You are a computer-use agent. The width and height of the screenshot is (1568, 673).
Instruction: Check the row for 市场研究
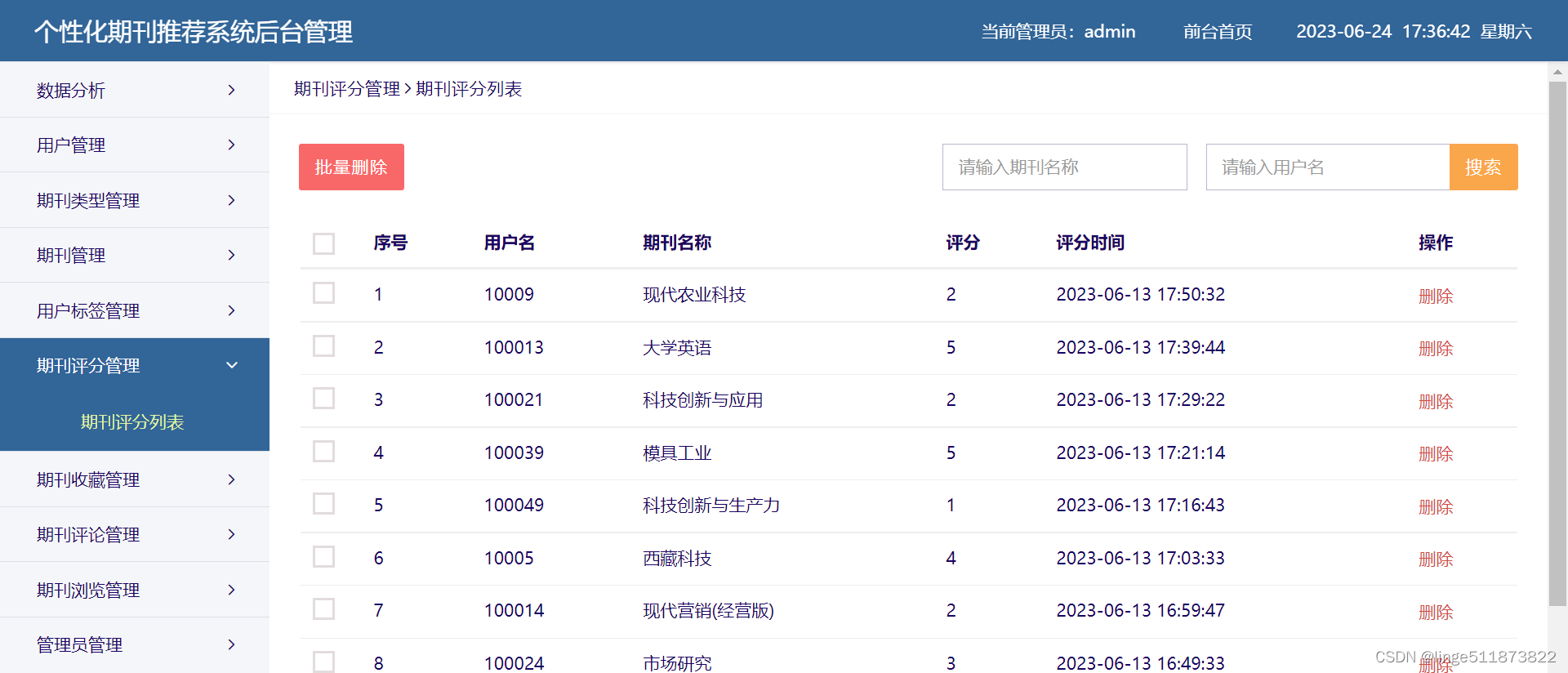[x=324, y=662]
